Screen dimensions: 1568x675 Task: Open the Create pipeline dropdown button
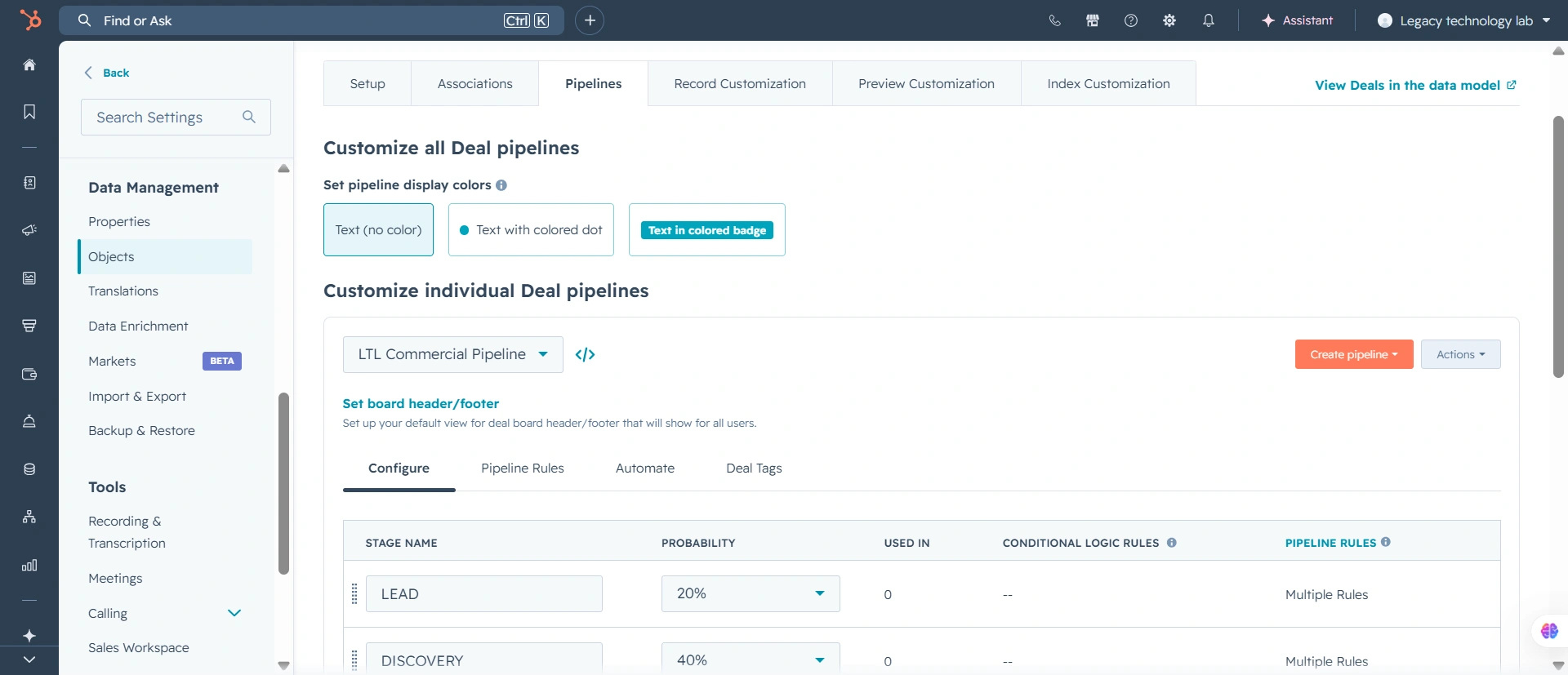coord(1354,354)
